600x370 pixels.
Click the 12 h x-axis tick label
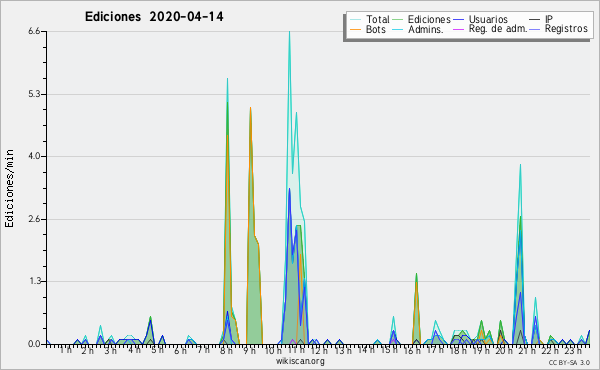tap(319, 350)
